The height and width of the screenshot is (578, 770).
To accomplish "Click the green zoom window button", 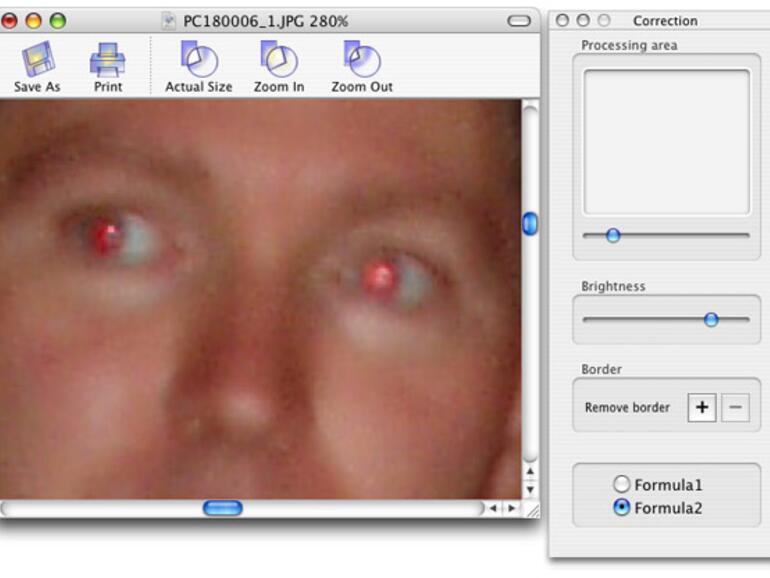I will [58, 21].
